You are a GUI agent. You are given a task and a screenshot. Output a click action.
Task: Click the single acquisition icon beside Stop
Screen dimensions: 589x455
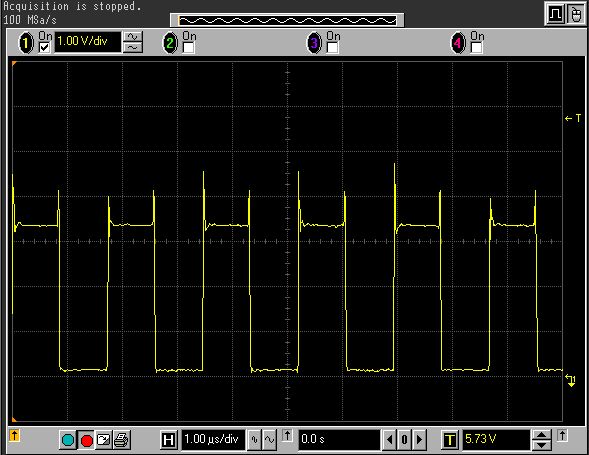104,440
